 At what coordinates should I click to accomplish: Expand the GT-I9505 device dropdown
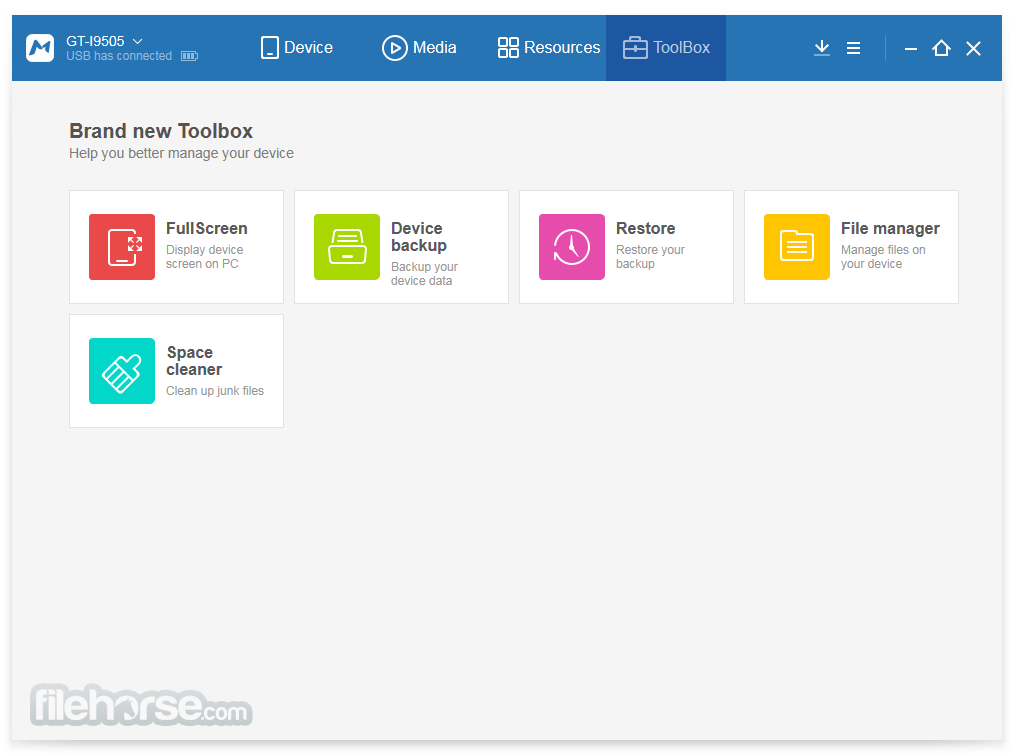click(137, 41)
